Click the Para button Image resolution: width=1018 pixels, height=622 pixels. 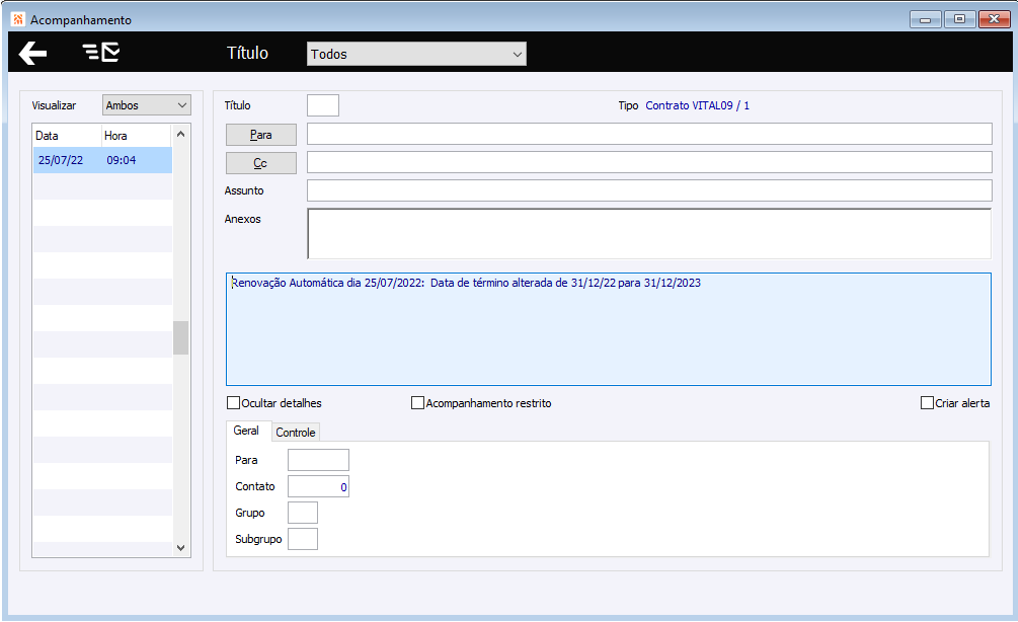[261, 135]
